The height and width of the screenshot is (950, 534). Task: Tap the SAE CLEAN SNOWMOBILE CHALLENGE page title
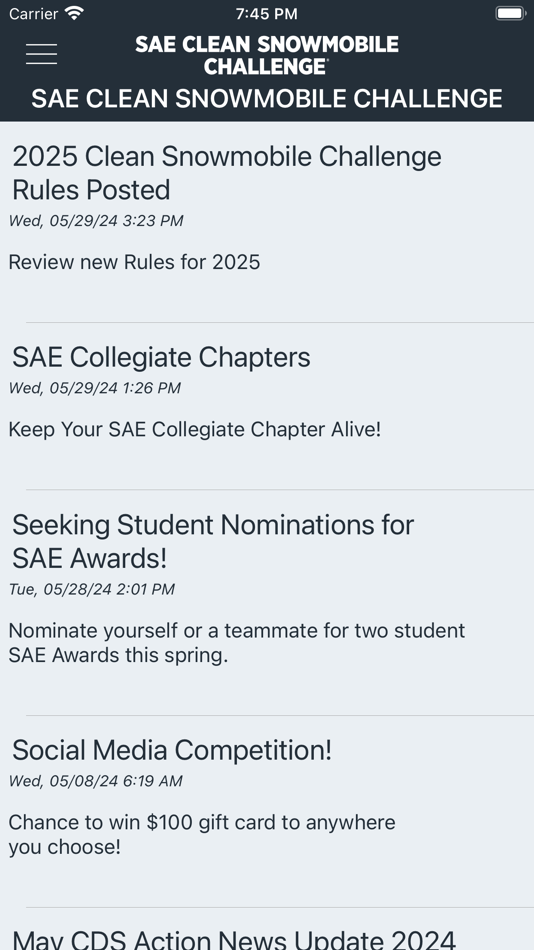point(267,99)
